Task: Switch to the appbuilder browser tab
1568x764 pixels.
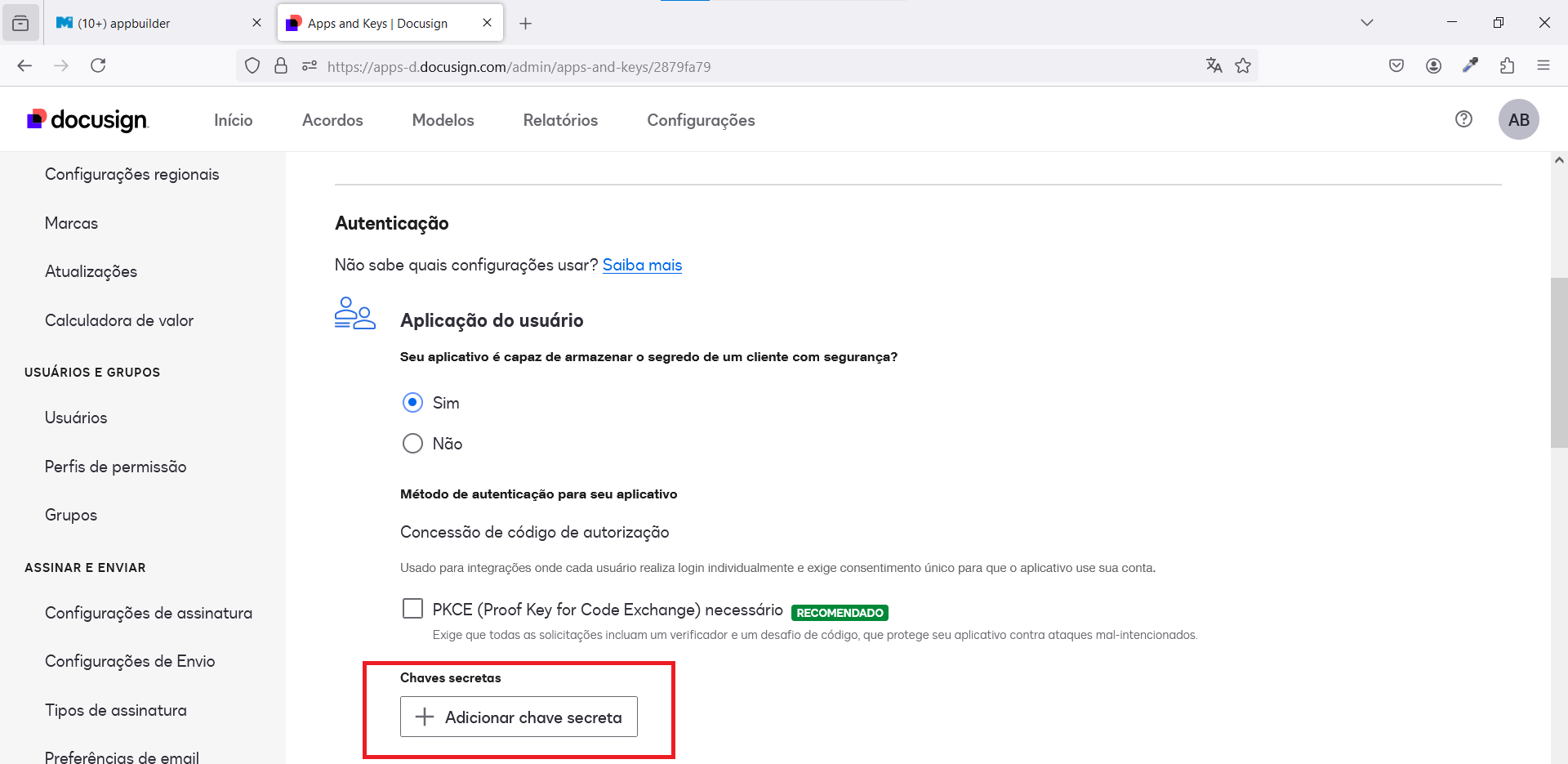Action: (155, 23)
